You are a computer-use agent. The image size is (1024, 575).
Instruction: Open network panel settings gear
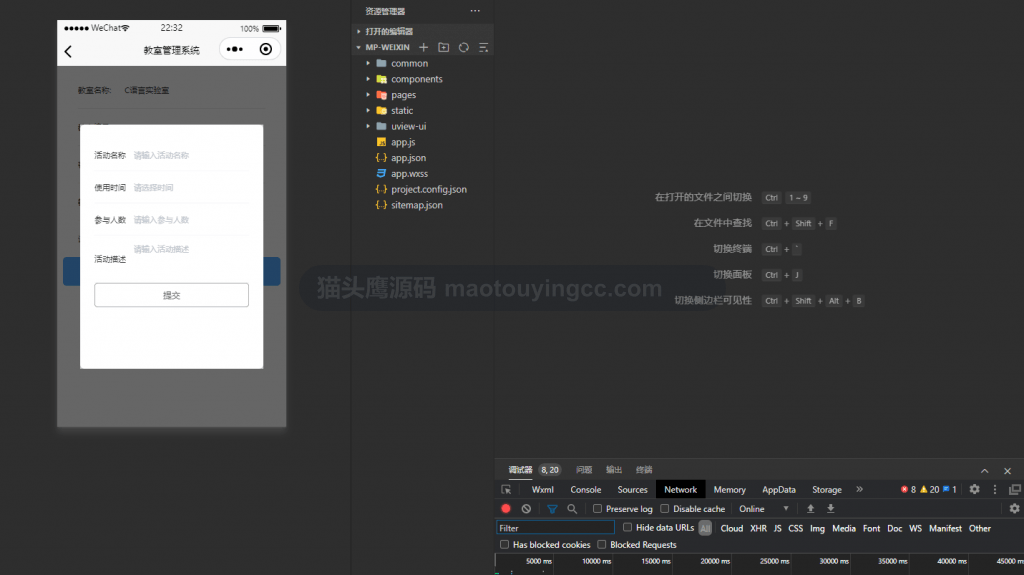tap(1014, 508)
